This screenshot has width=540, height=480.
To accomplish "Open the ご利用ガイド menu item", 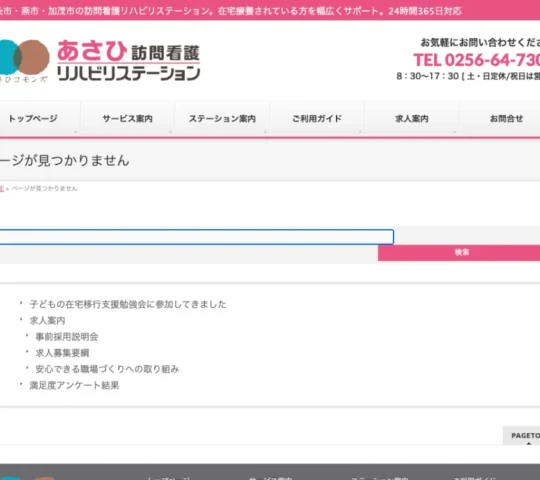I will [317, 119].
